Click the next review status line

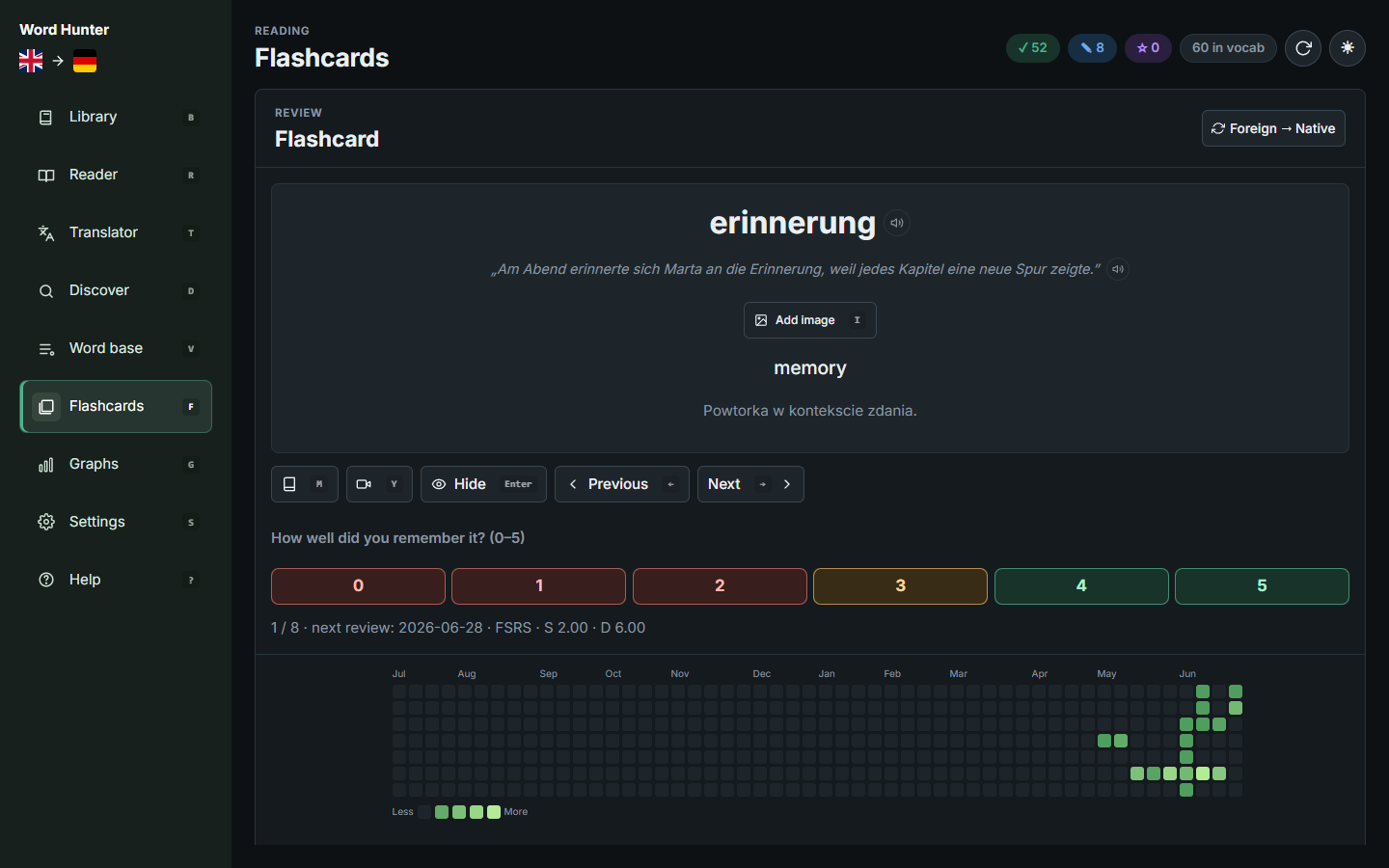coord(458,628)
